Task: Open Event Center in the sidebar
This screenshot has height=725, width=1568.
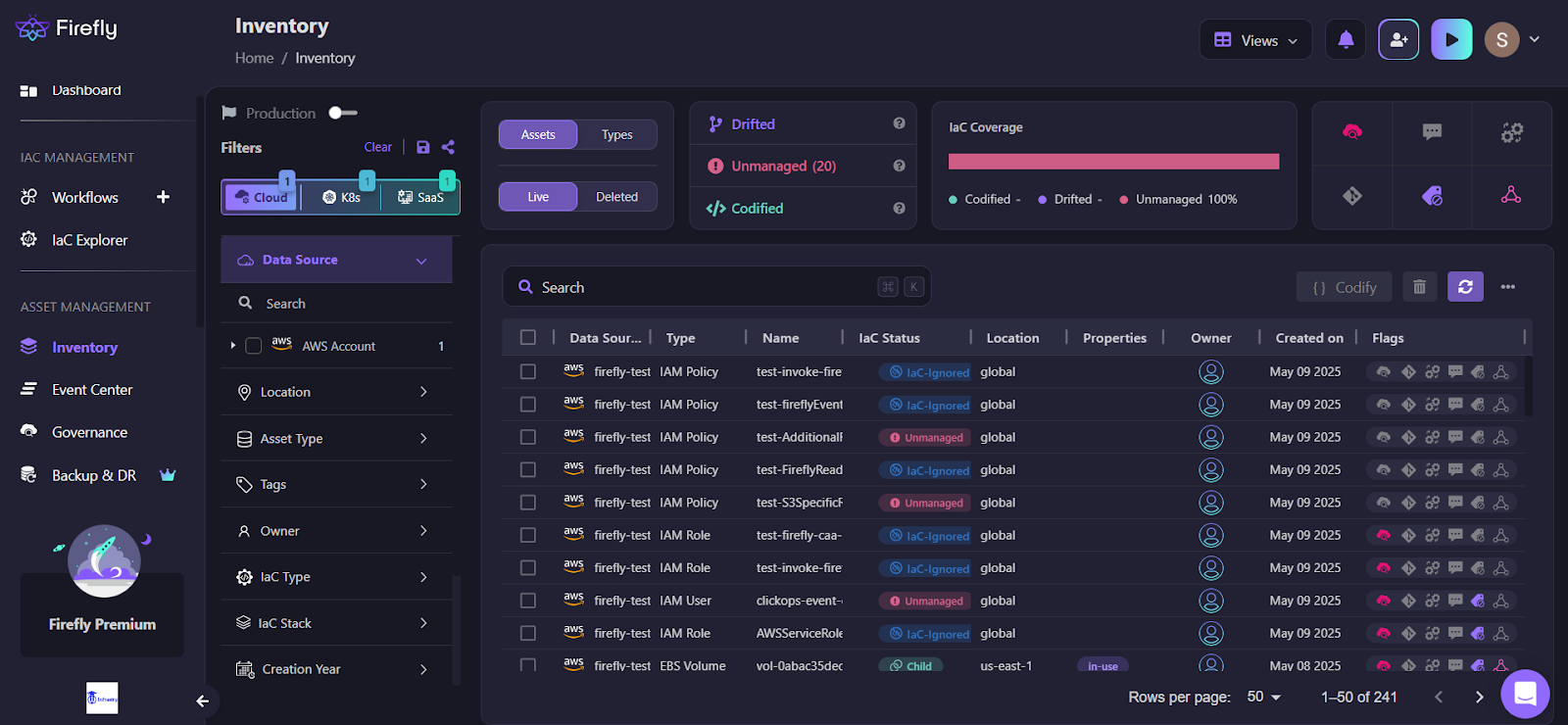Action: pos(92,389)
